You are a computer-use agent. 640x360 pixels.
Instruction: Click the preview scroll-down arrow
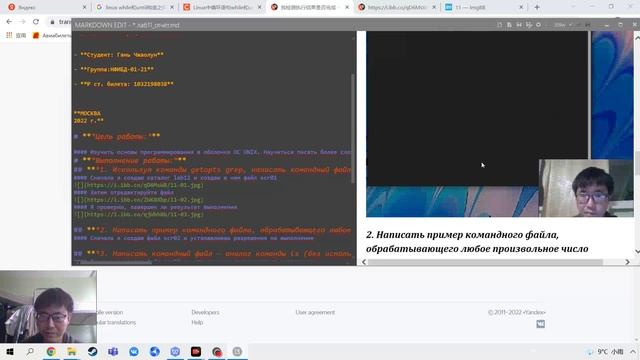point(637,251)
